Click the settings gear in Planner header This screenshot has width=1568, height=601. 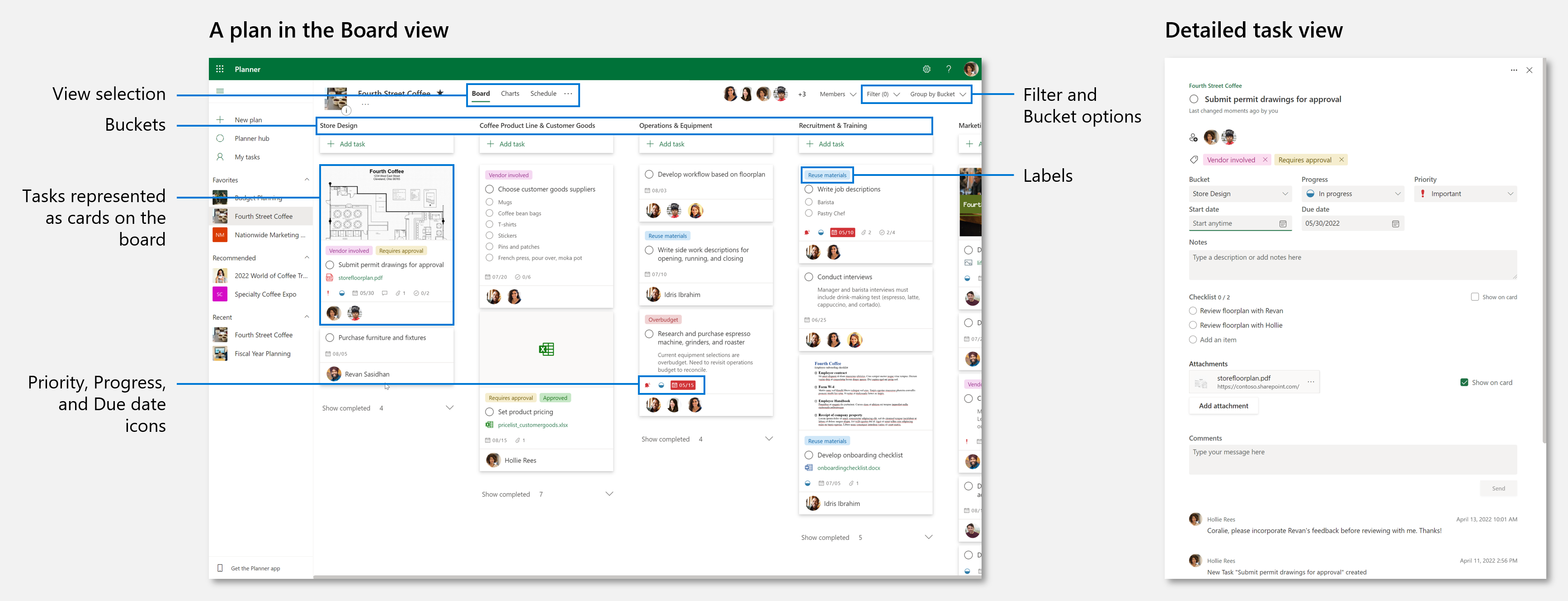tap(926, 70)
